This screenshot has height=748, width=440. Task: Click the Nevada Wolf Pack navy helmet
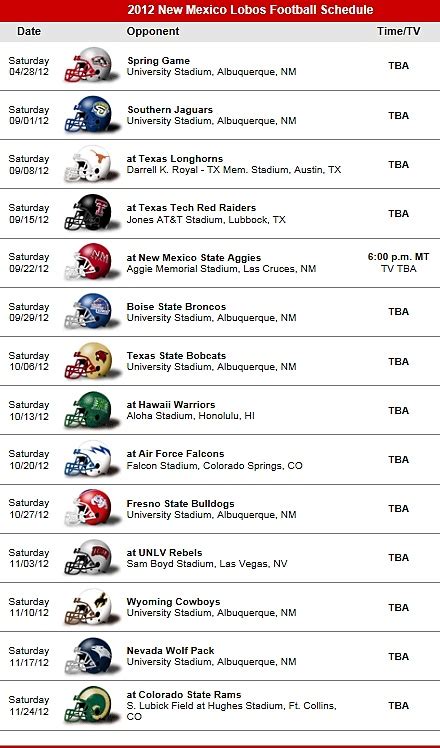pyautogui.click(x=89, y=656)
